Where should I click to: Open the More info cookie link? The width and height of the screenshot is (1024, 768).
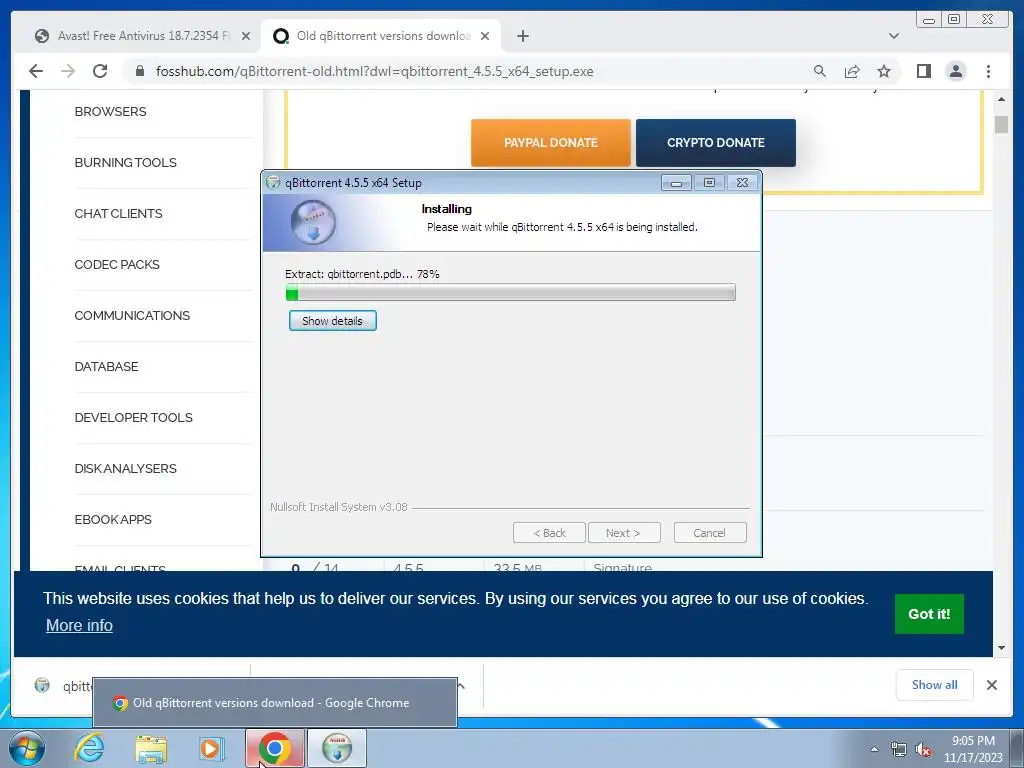pyautogui.click(x=79, y=625)
